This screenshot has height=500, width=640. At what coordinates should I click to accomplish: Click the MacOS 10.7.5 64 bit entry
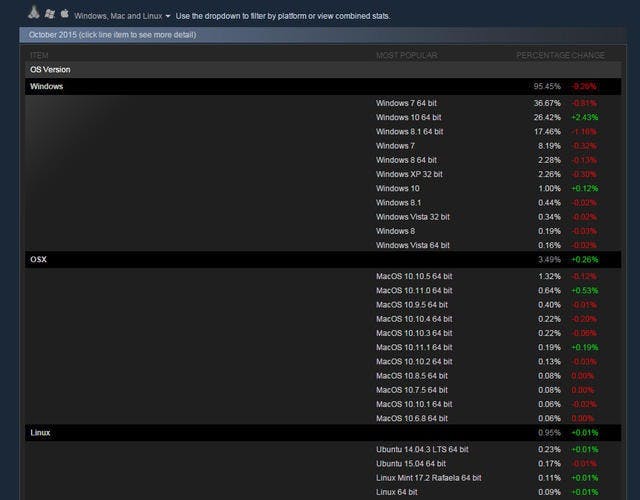412,390
